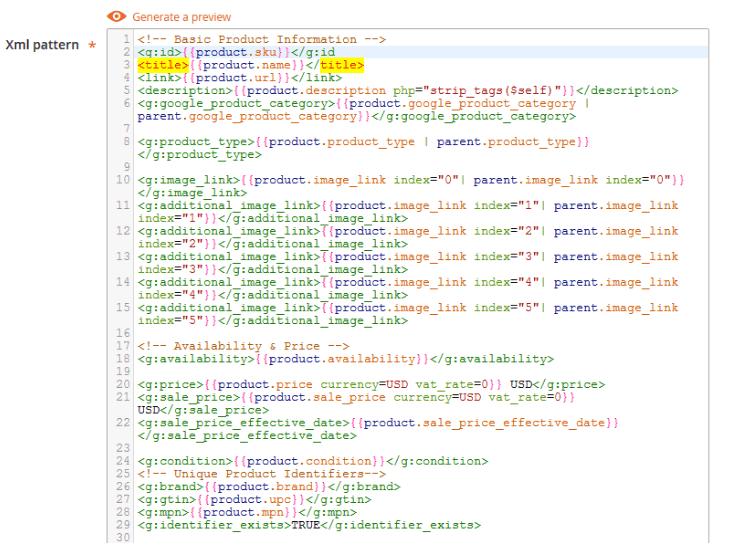Click the g:availability line
Viewport: 734px width, 543px height.
(345, 359)
